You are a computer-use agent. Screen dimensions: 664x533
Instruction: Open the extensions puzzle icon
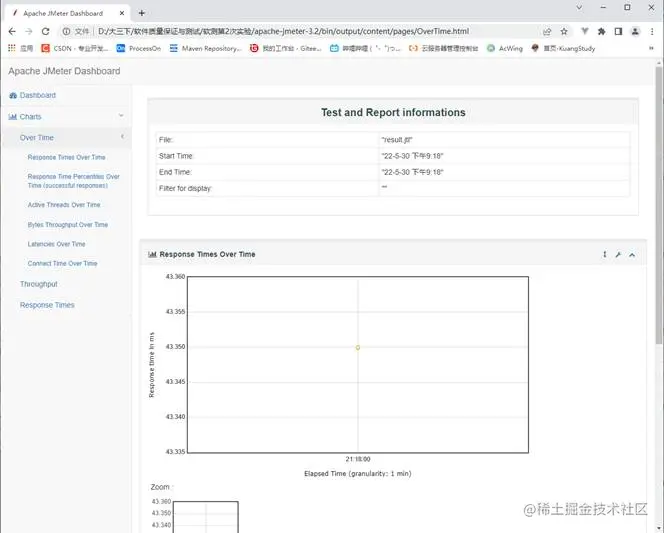(601, 31)
